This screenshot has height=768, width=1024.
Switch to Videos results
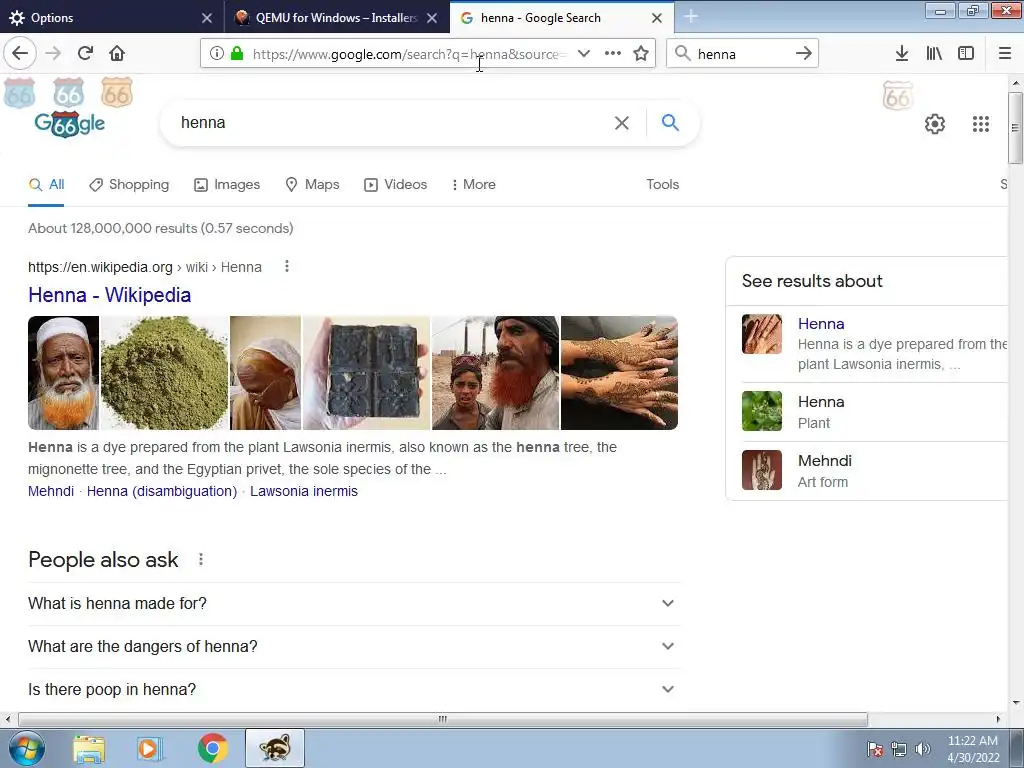click(x=396, y=185)
